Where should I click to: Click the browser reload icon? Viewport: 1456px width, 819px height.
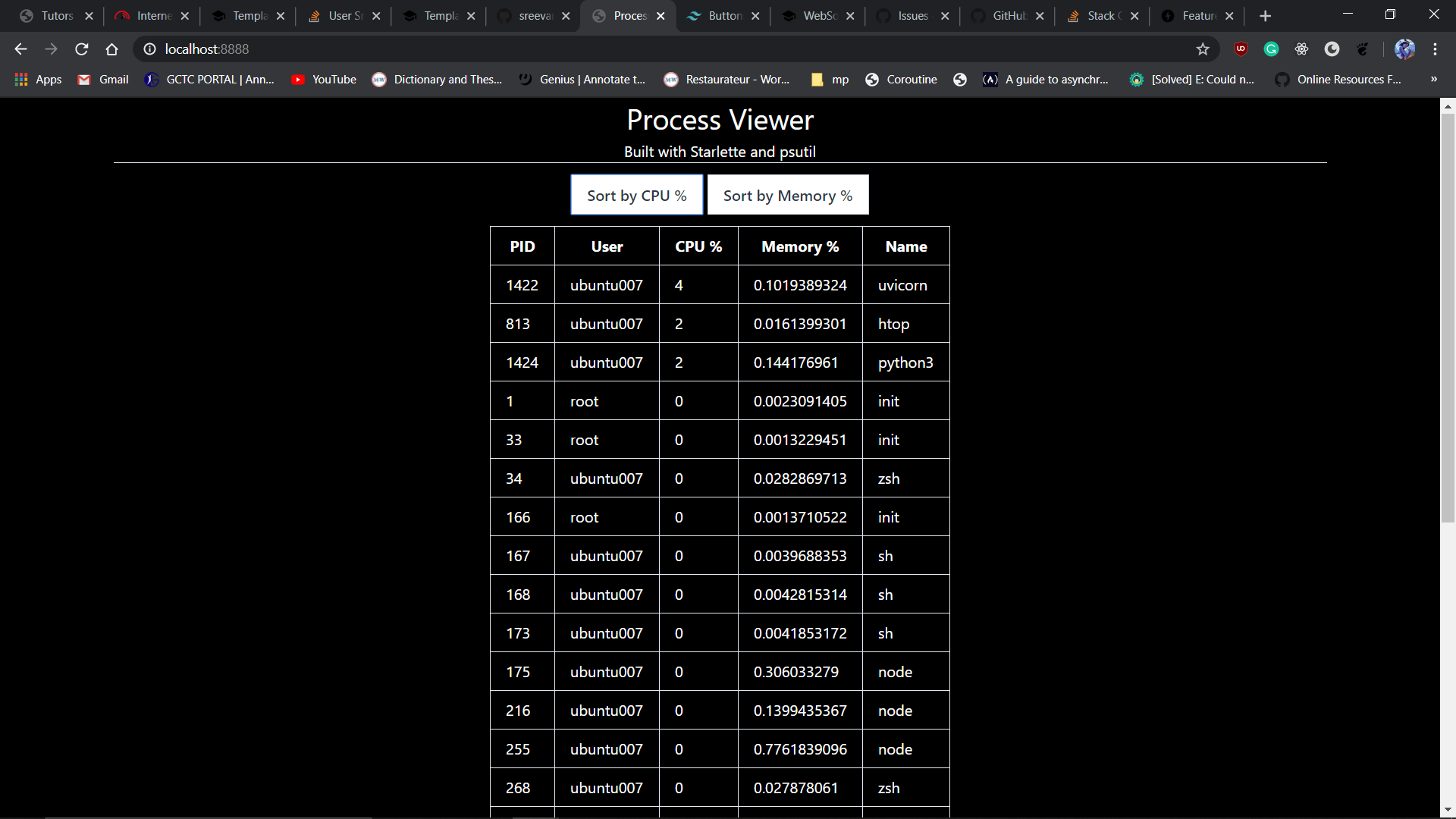82,49
